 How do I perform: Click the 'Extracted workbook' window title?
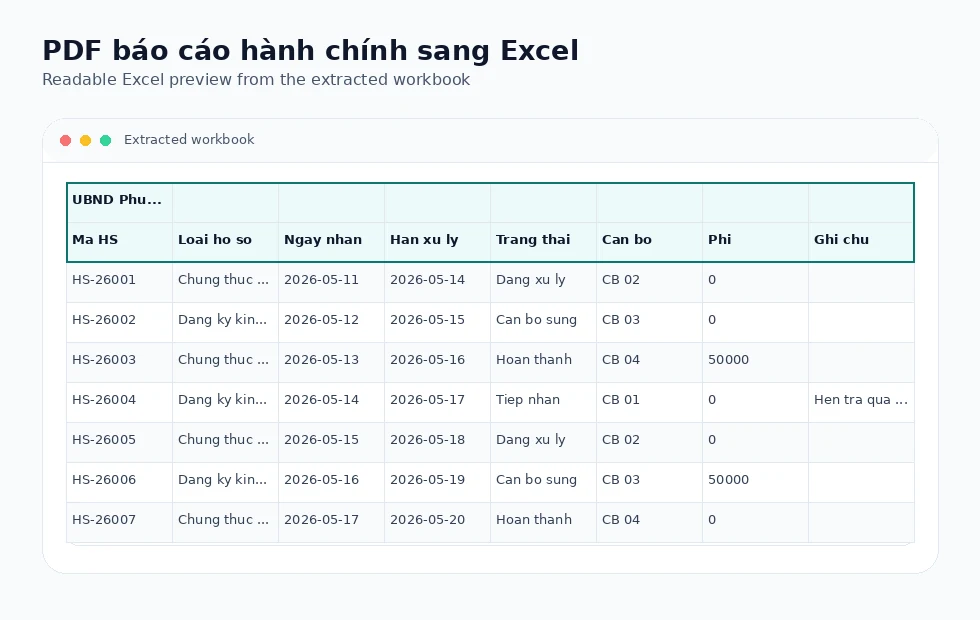point(189,139)
